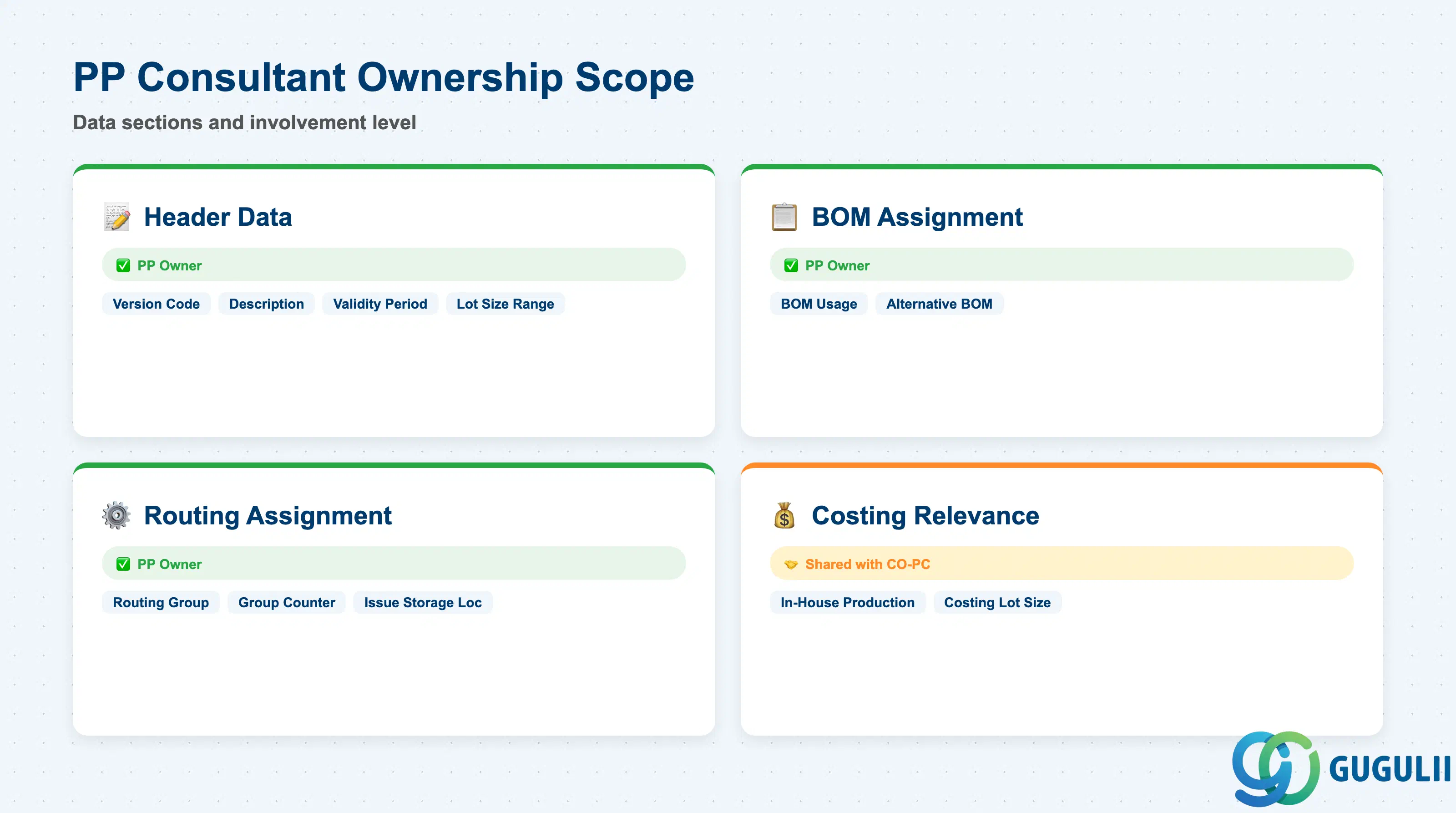This screenshot has height=813, width=1456.
Task: Select the Issue Storage Loc tag
Action: [423, 603]
